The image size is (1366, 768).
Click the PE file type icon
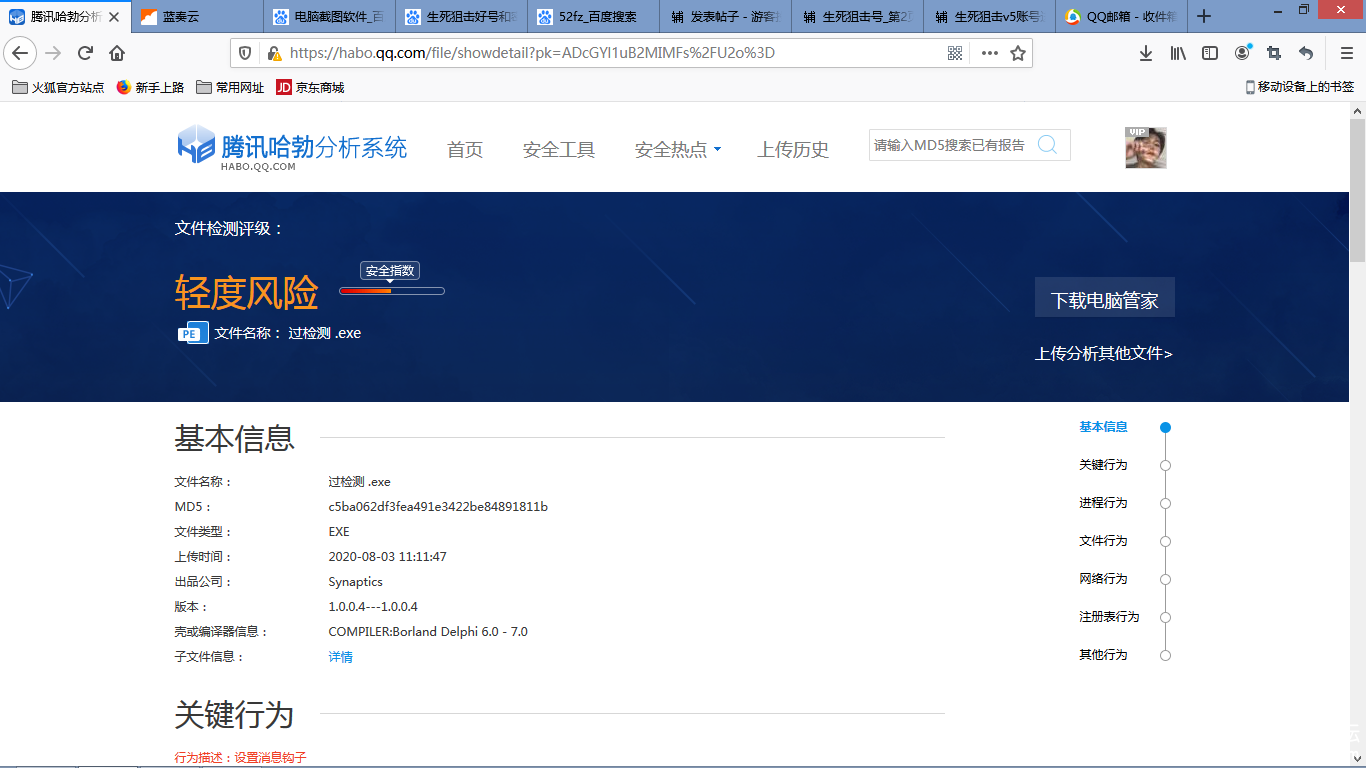[x=193, y=333]
